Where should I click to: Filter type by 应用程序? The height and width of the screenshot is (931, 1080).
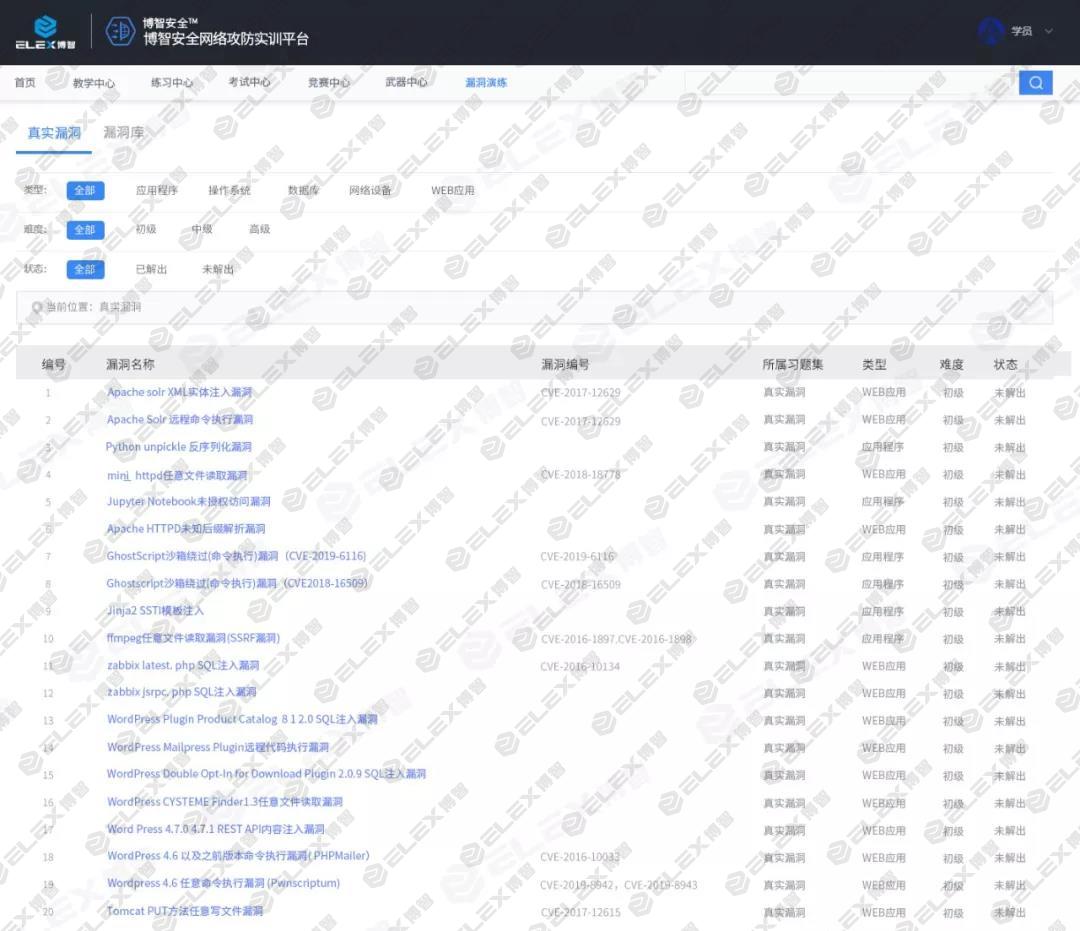(x=156, y=191)
